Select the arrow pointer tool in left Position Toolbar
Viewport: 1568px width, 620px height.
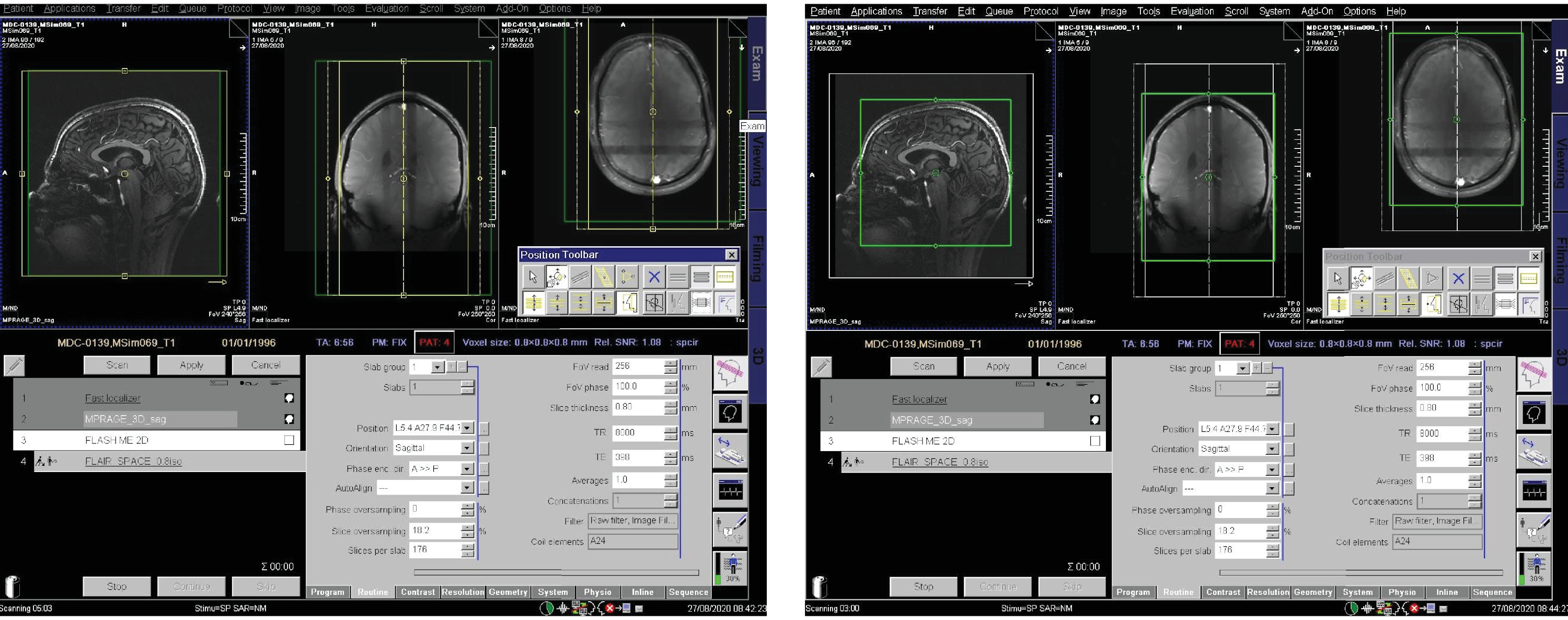(533, 277)
